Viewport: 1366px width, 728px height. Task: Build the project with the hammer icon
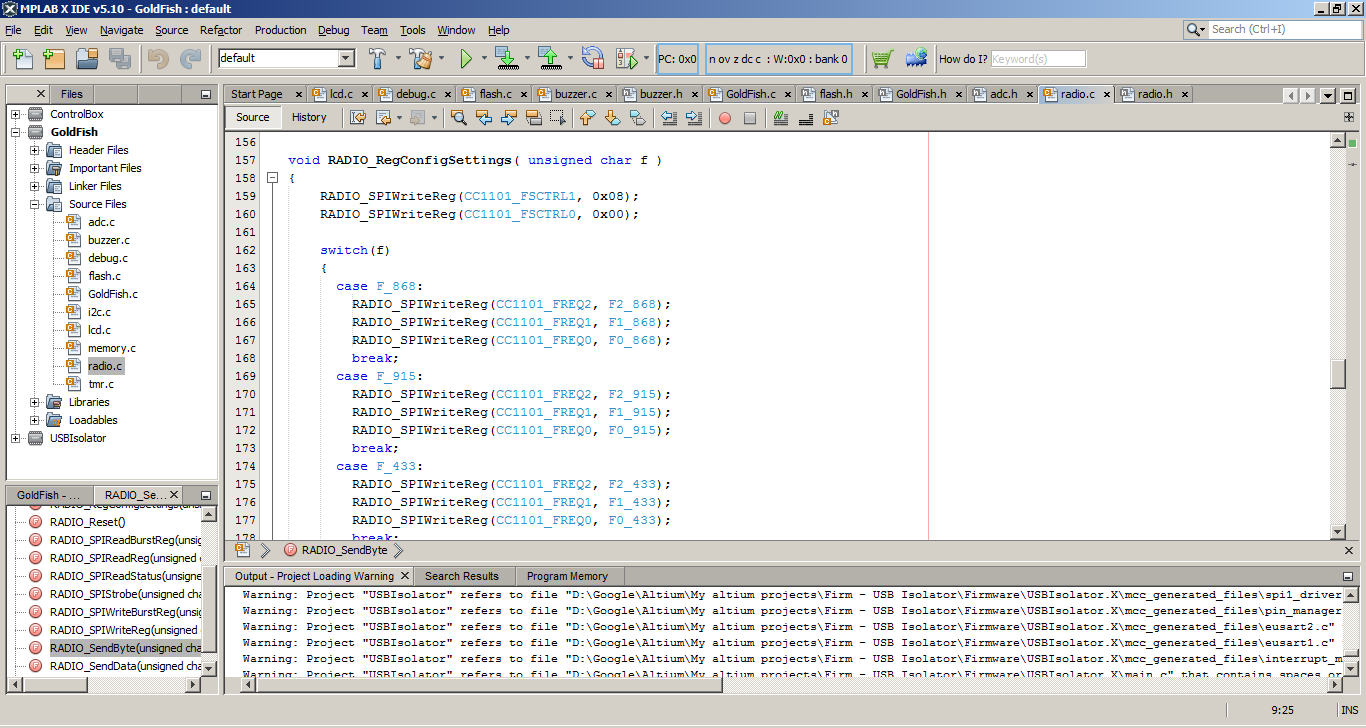[378, 59]
